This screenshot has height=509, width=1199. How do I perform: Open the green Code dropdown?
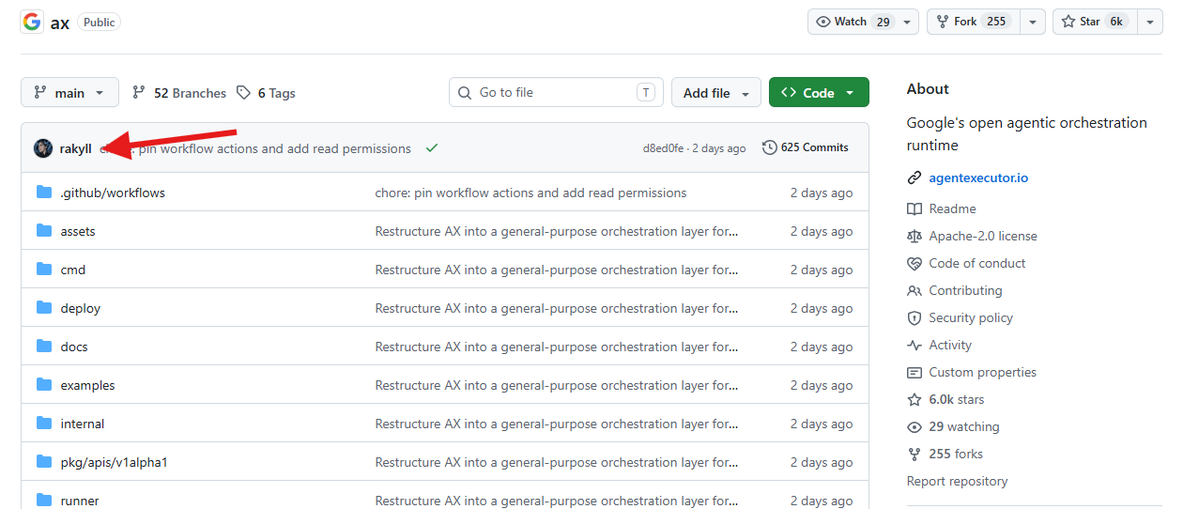[x=819, y=92]
